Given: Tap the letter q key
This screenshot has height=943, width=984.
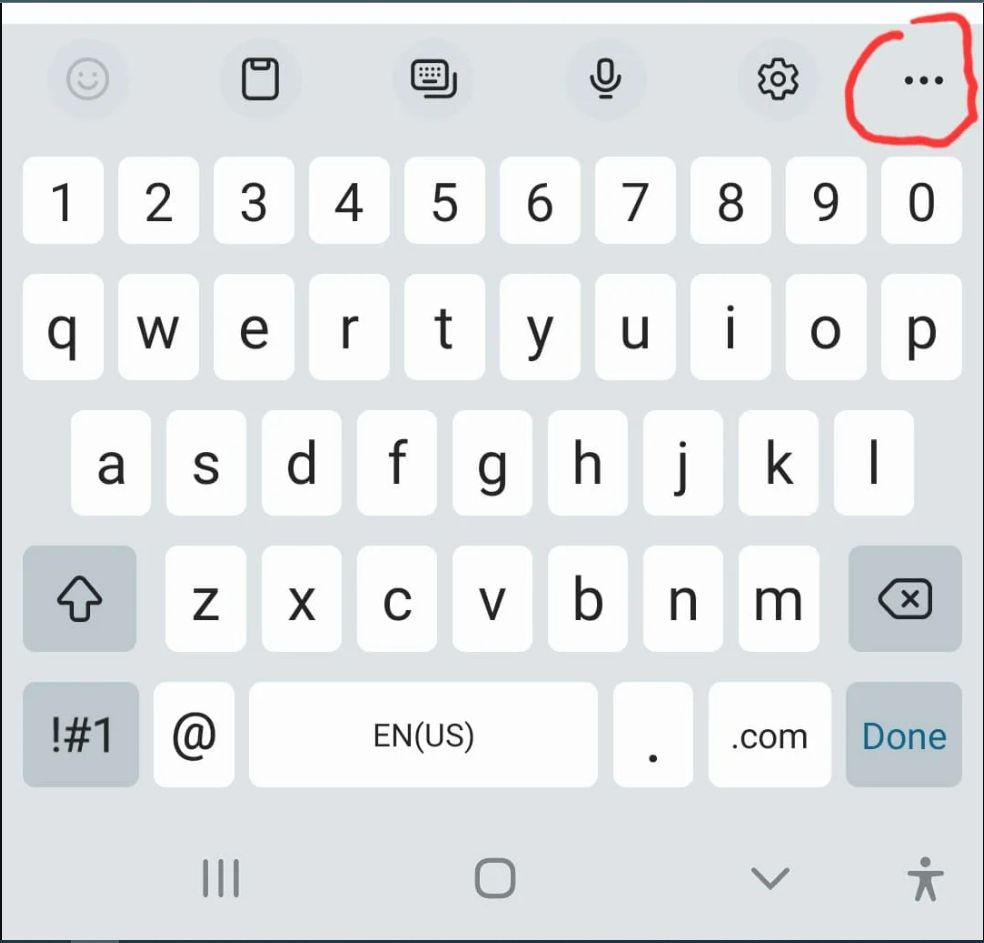Looking at the screenshot, I should tap(63, 327).
